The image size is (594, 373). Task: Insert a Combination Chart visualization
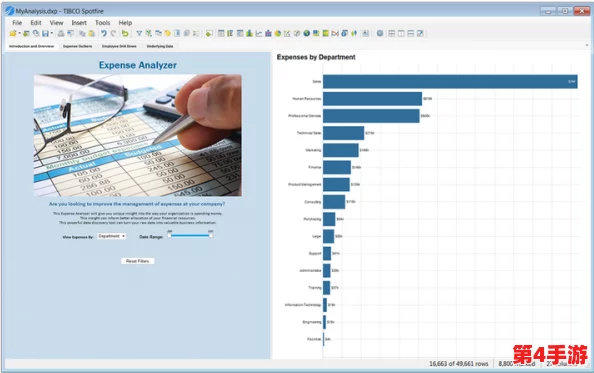point(268,33)
